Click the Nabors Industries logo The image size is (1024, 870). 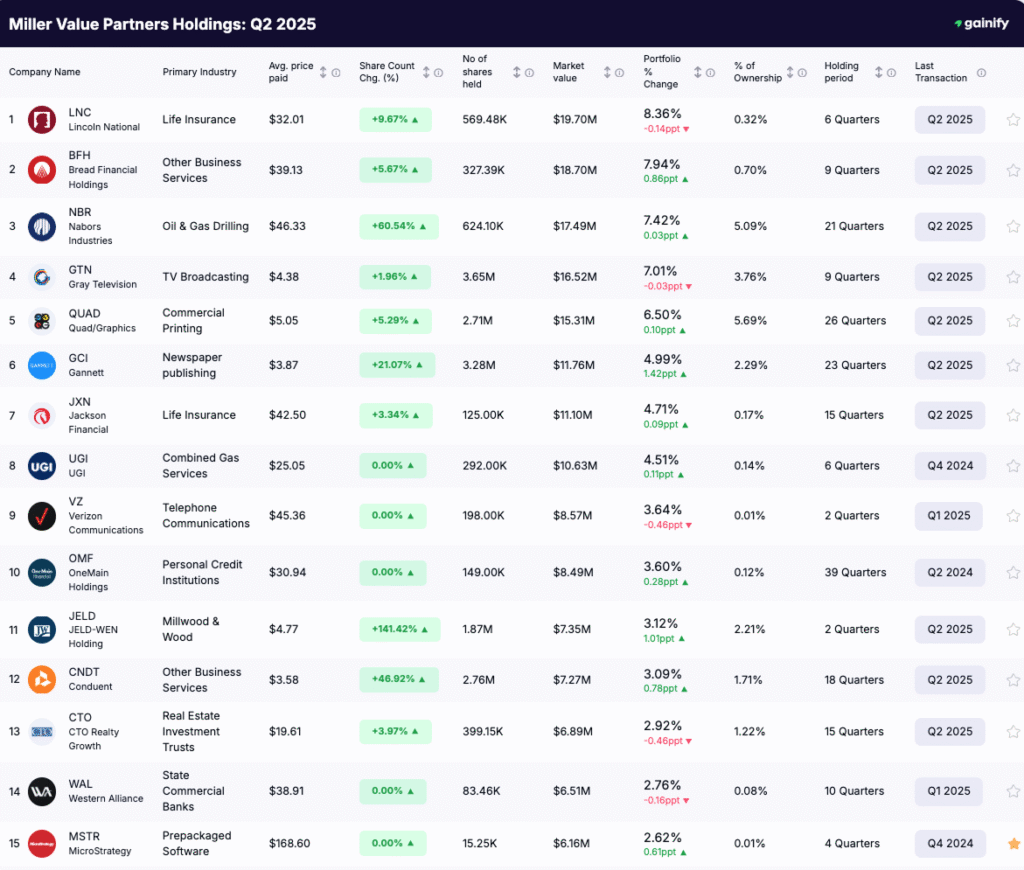click(42, 227)
